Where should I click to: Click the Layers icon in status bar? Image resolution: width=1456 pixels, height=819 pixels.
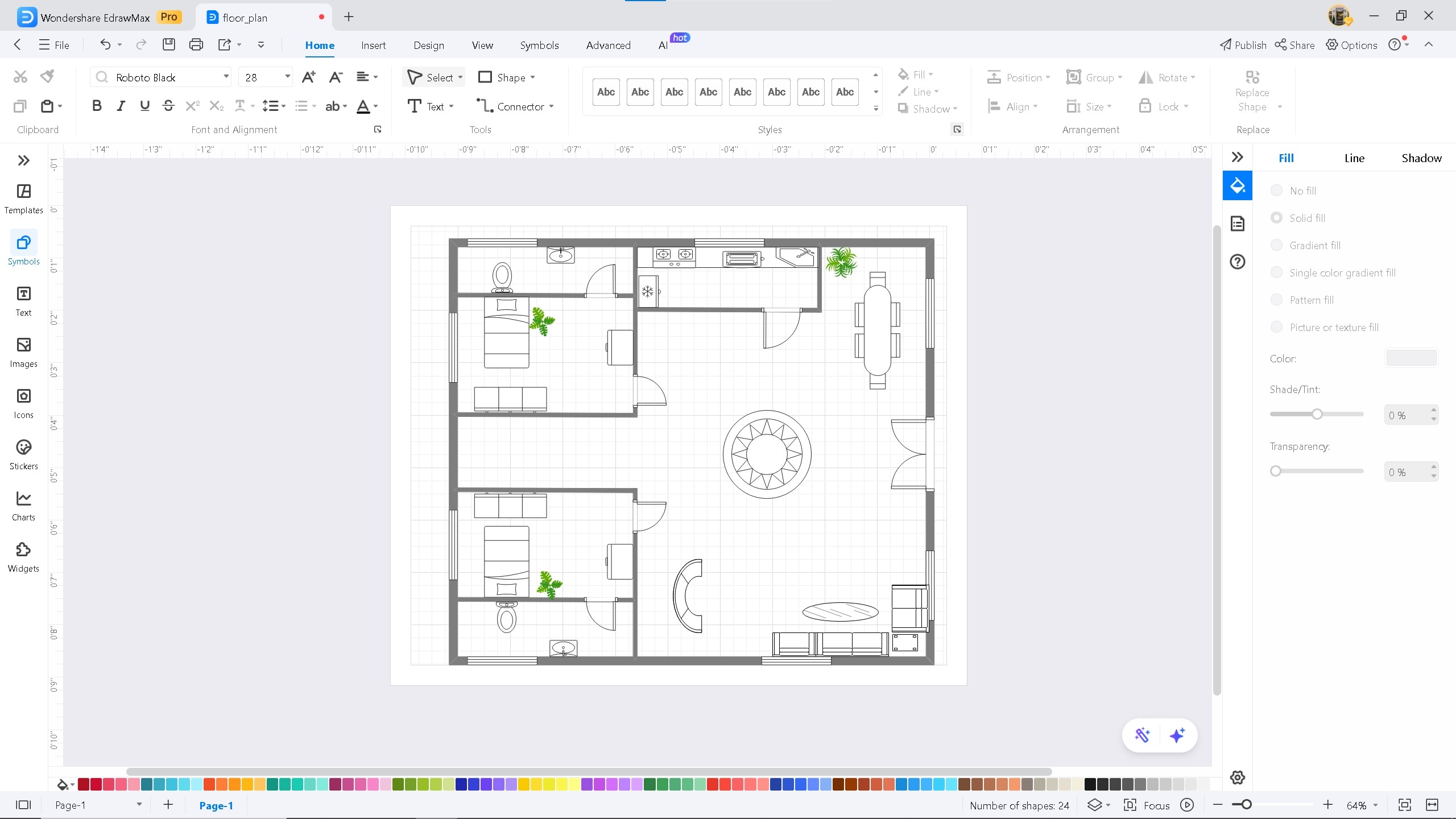1095,805
